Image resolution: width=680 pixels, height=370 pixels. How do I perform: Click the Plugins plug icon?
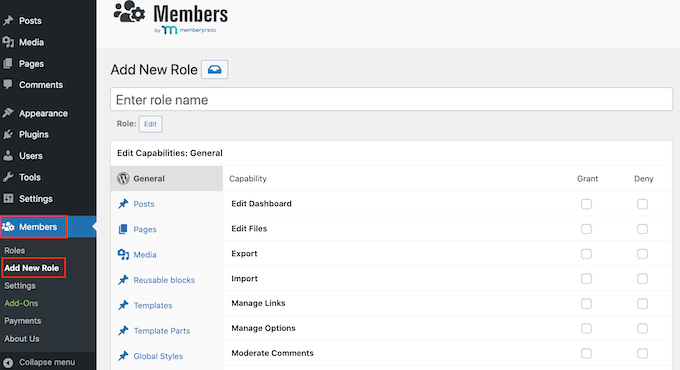[x=8, y=134]
